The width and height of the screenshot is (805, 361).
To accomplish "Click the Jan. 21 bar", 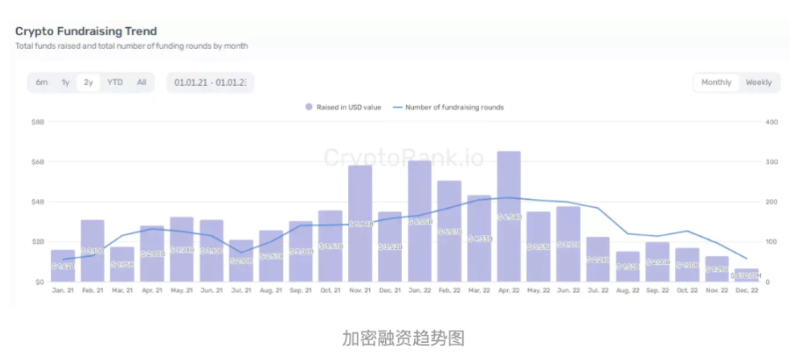I will (x=63, y=265).
